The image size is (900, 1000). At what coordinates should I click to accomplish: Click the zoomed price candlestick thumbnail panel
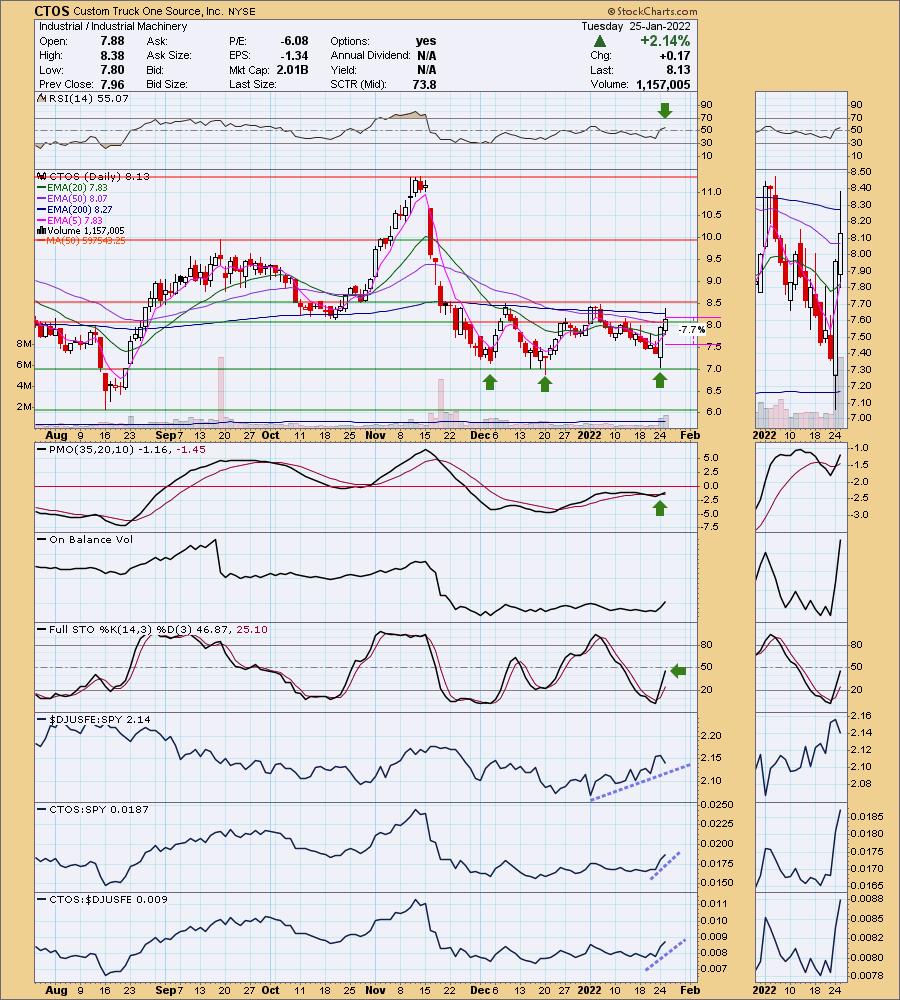801,298
